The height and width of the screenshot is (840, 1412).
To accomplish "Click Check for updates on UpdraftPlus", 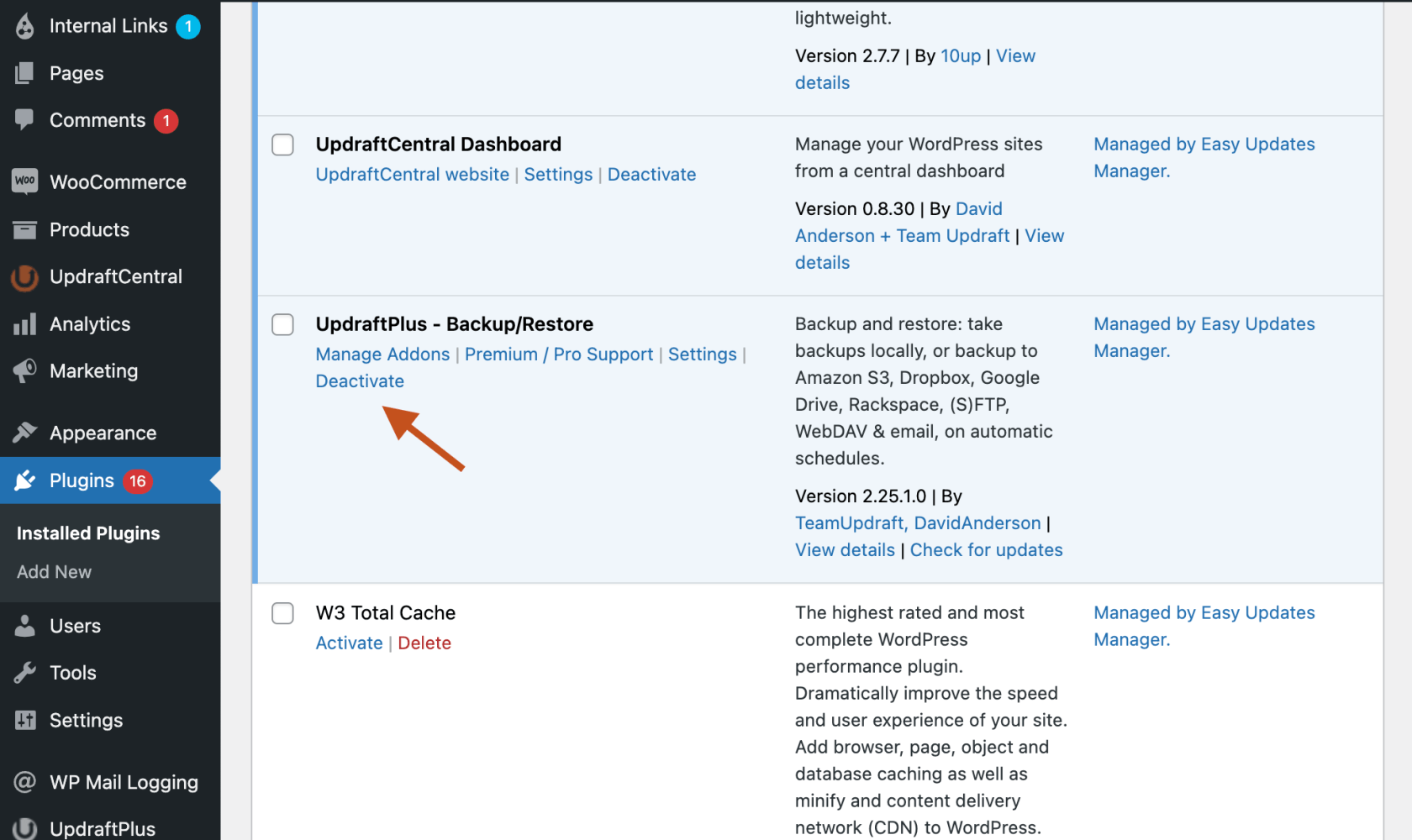I will pyautogui.click(x=986, y=549).
